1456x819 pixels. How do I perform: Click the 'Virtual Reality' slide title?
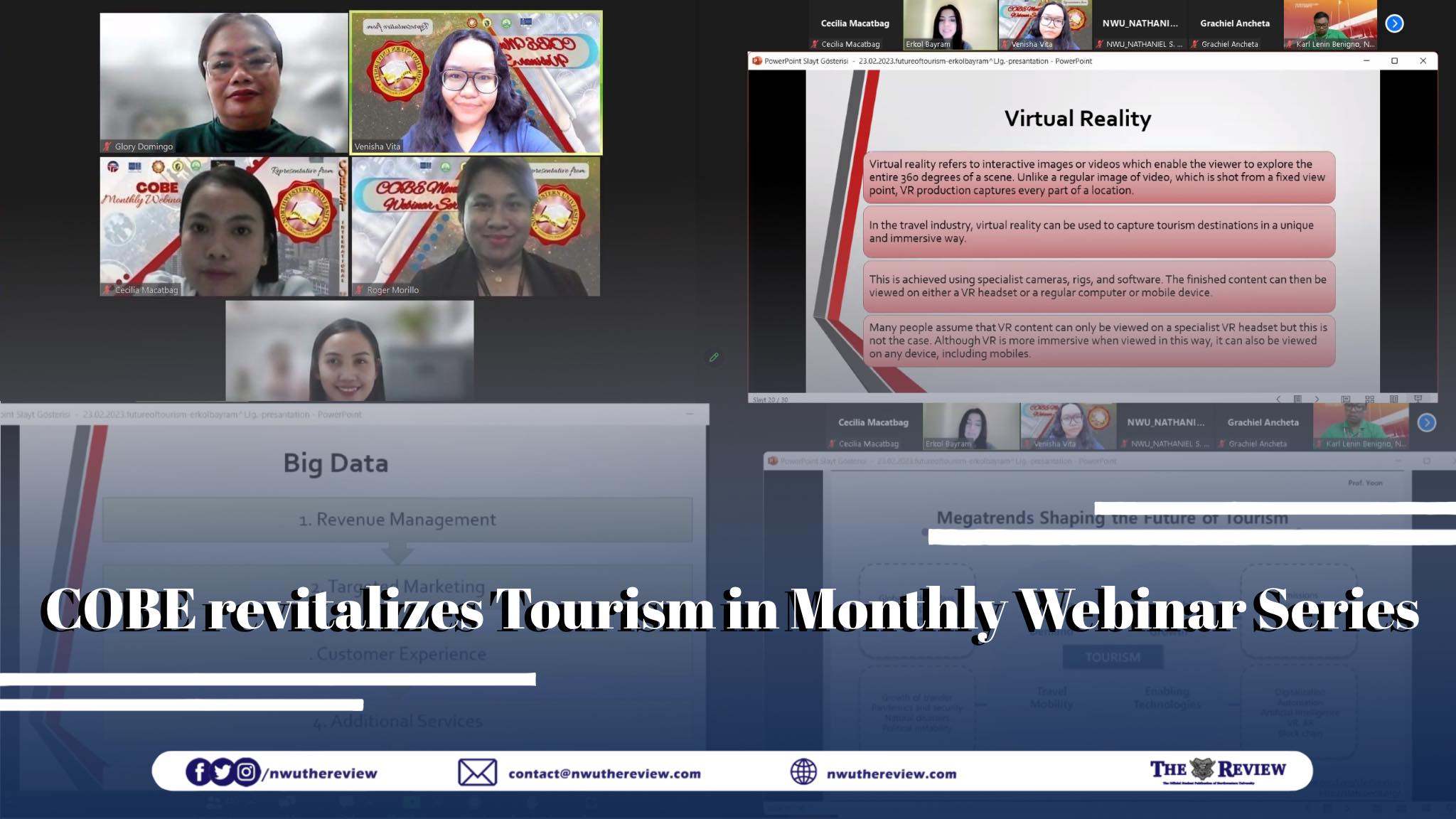click(x=1077, y=119)
